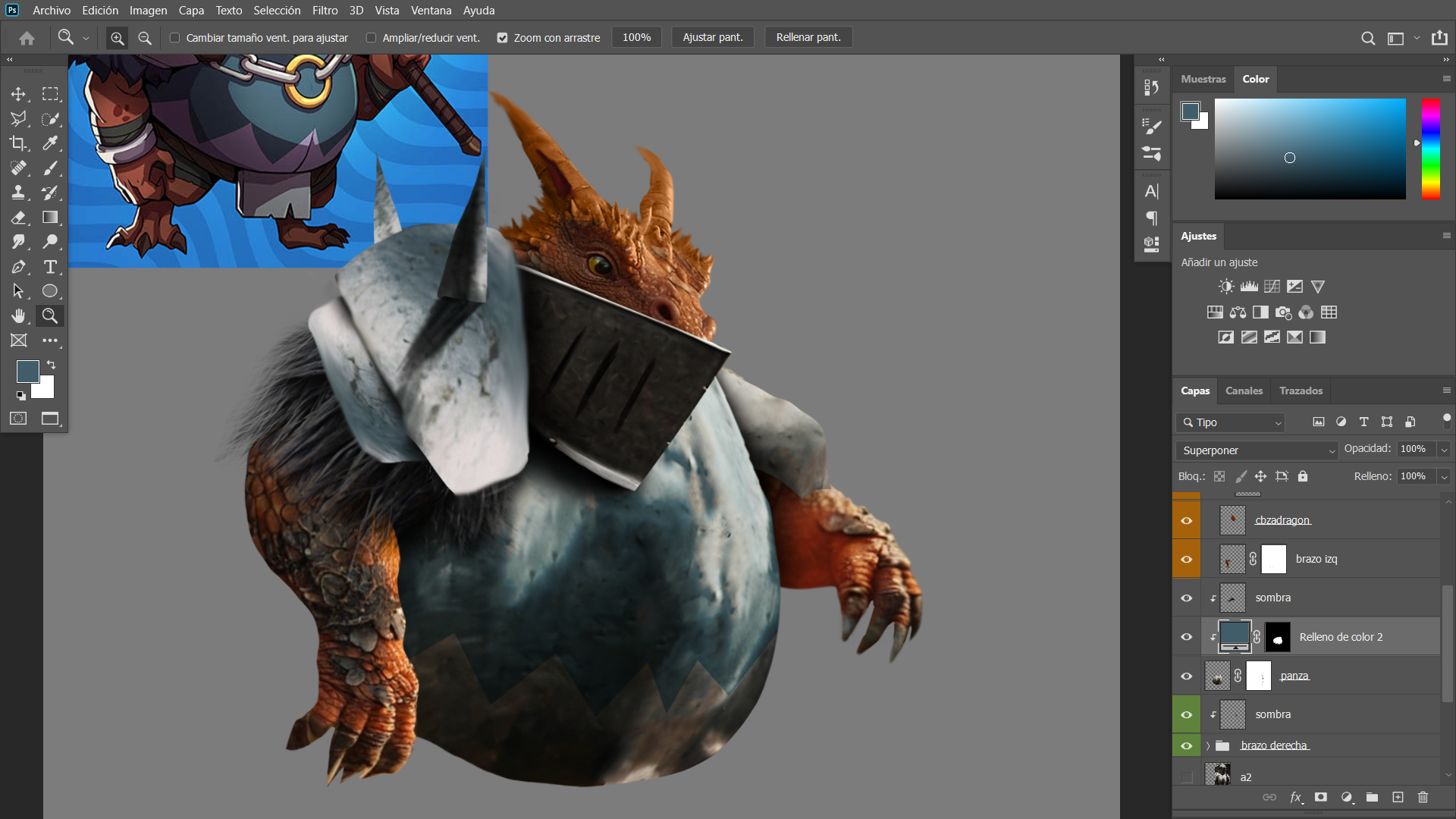Select the Spot Healing Brush tool
1456x819 pixels.
click(x=18, y=168)
